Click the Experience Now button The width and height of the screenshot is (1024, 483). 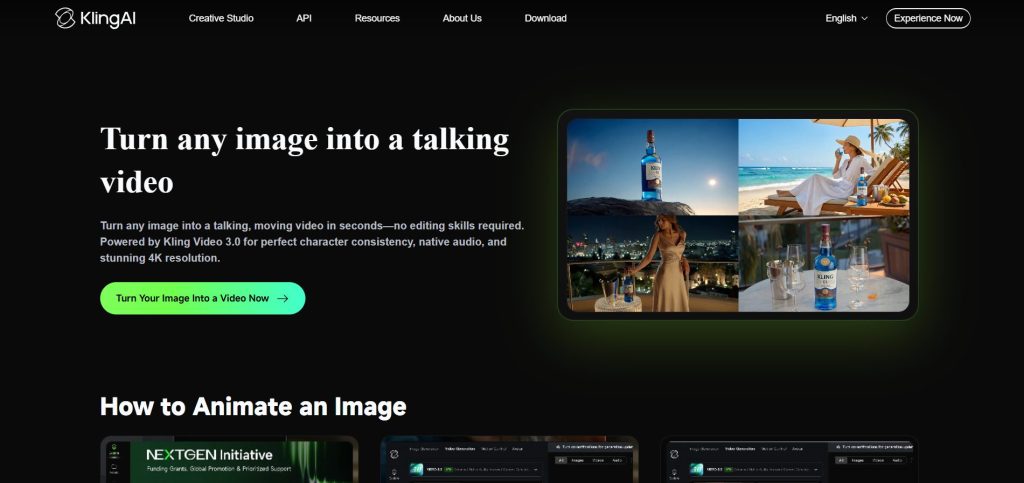tap(928, 18)
